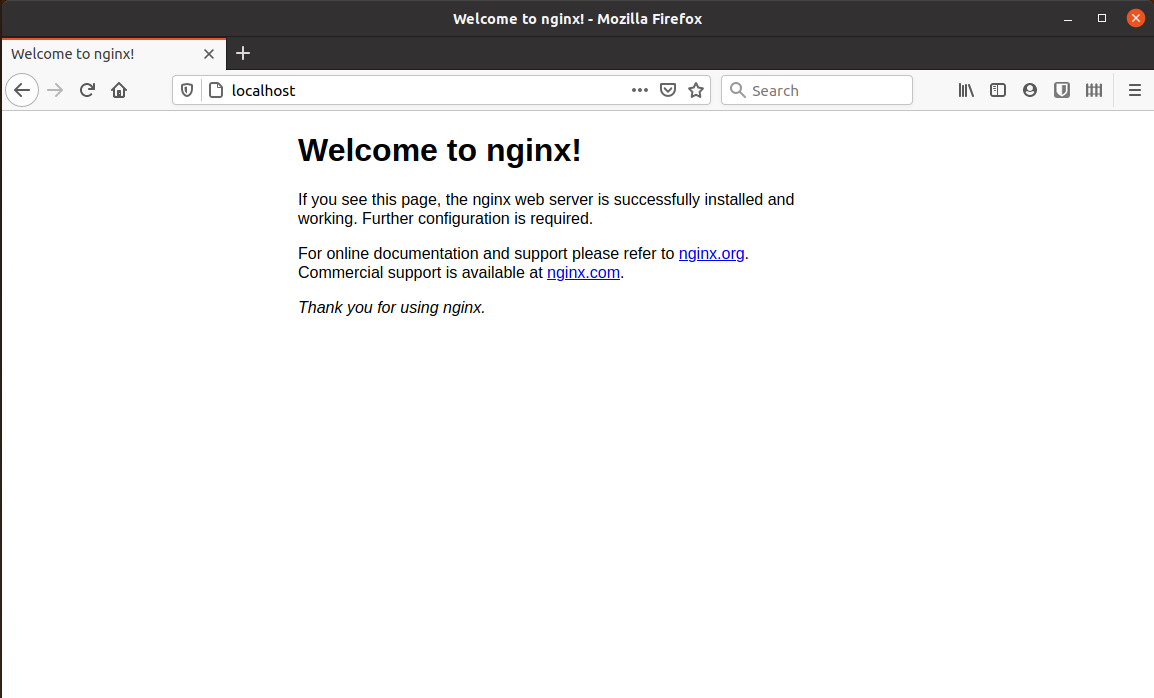
Task: Focus the Search box
Action: pyautogui.click(x=817, y=91)
